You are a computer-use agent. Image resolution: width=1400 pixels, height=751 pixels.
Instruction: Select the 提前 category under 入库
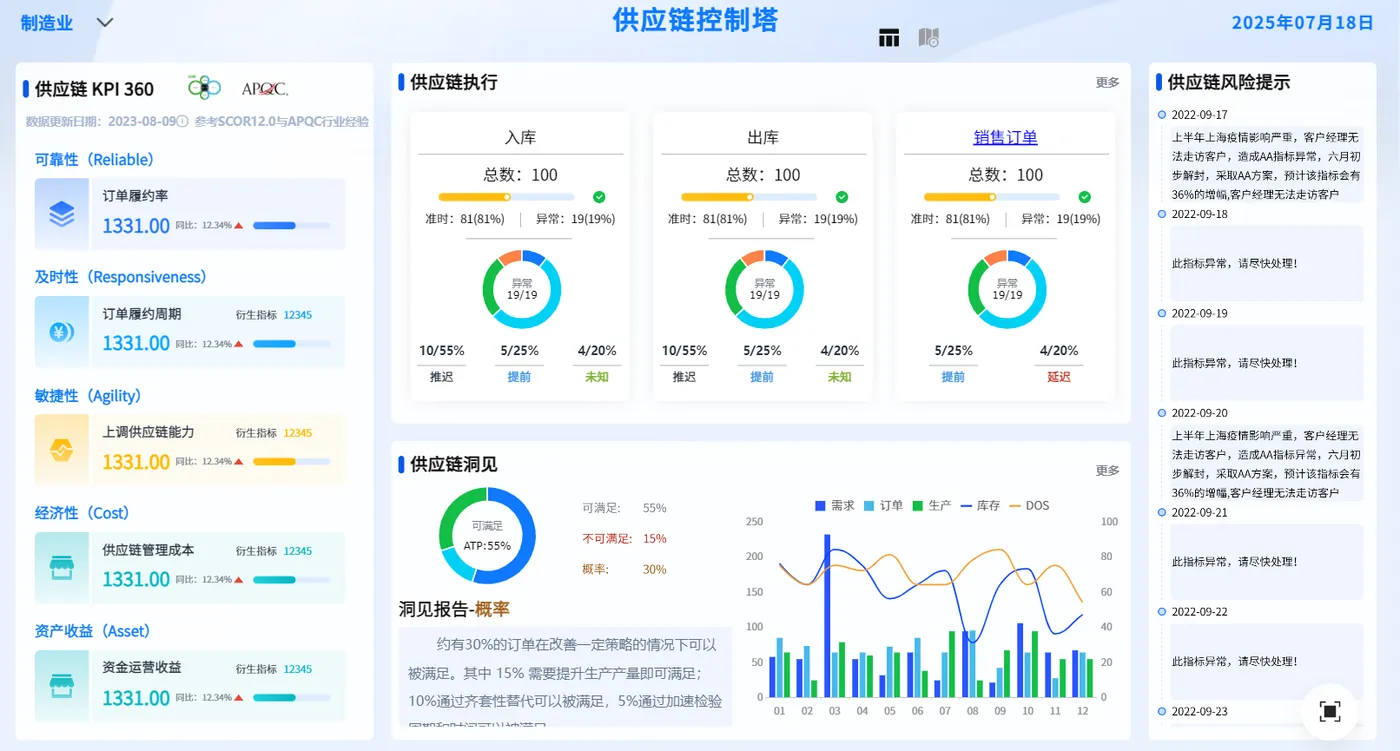[519, 377]
